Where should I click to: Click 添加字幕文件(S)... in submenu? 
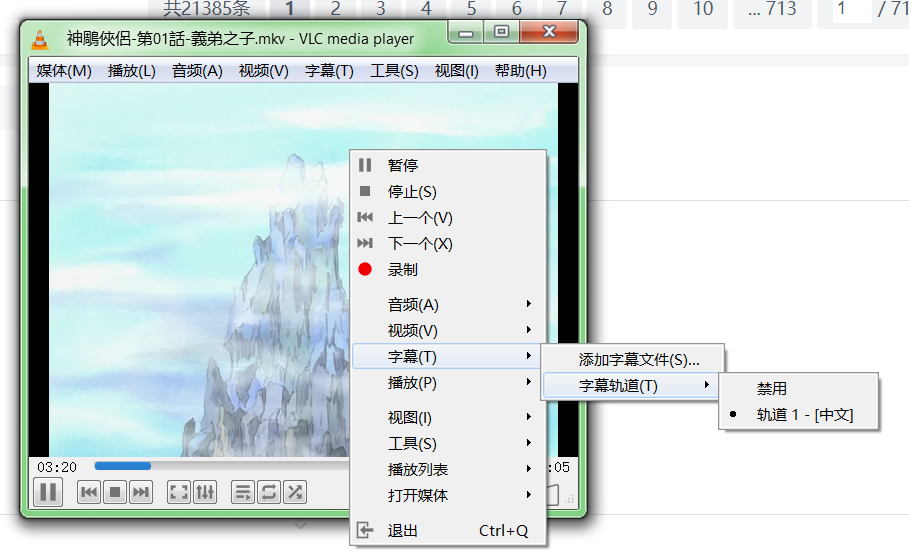632,359
